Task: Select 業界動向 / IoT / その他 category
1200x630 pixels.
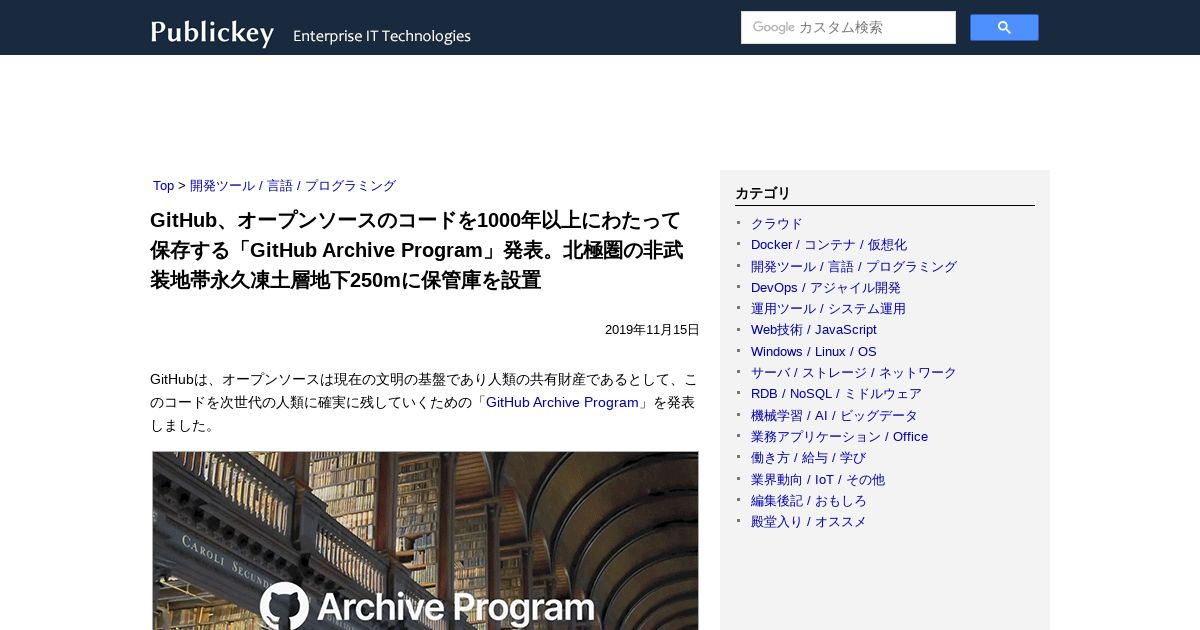Action: (818, 479)
